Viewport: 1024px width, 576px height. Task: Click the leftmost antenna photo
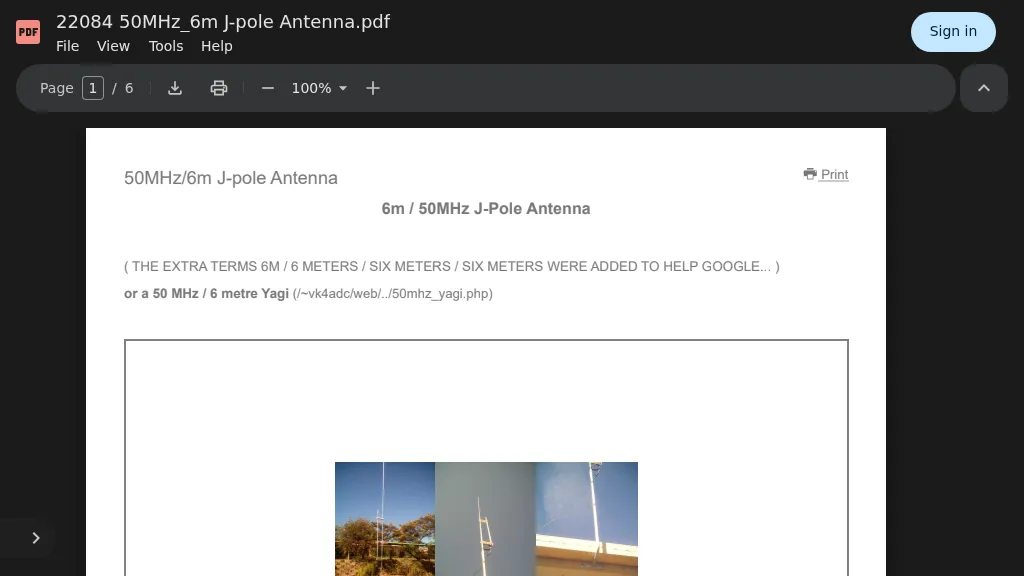click(x=385, y=519)
